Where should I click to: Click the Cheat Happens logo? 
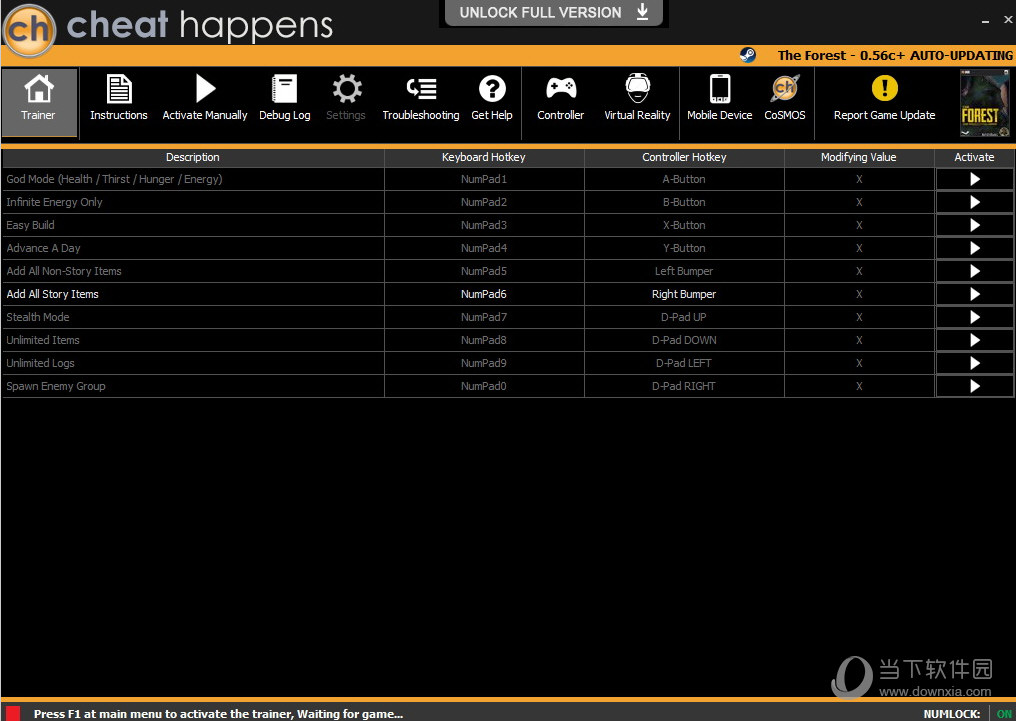point(29,30)
